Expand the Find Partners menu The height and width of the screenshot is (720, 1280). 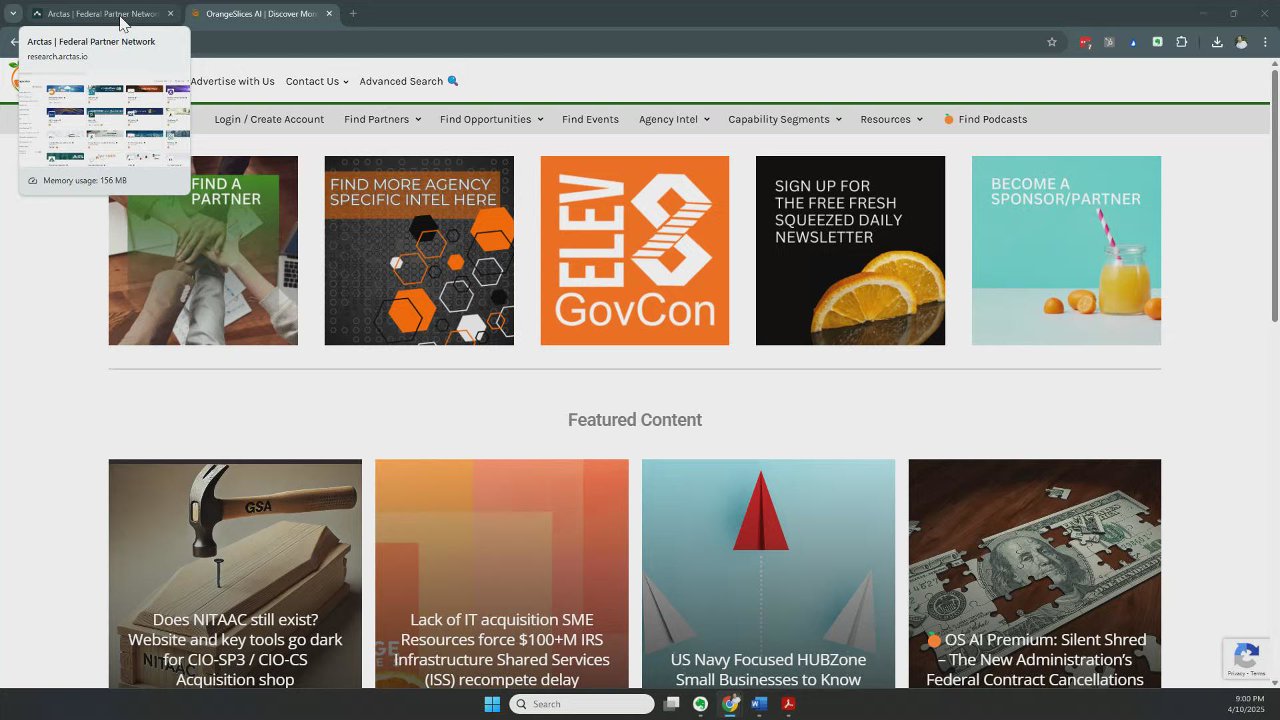(382, 119)
